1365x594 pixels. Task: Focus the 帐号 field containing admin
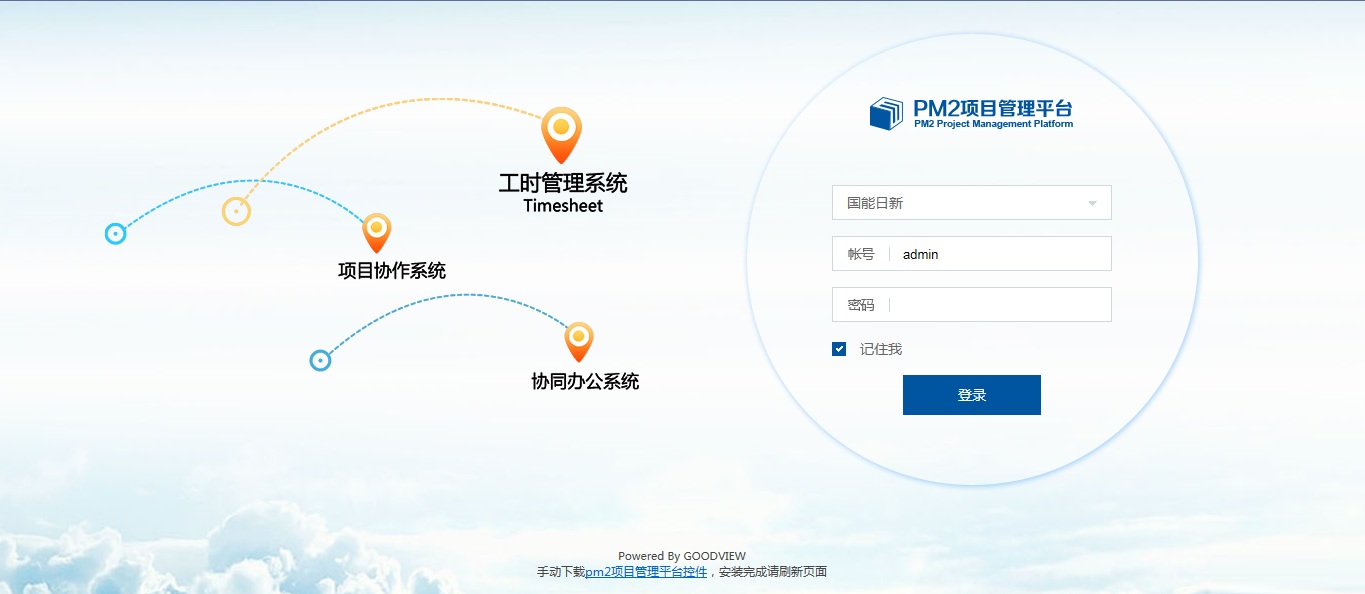click(1000, 254)
